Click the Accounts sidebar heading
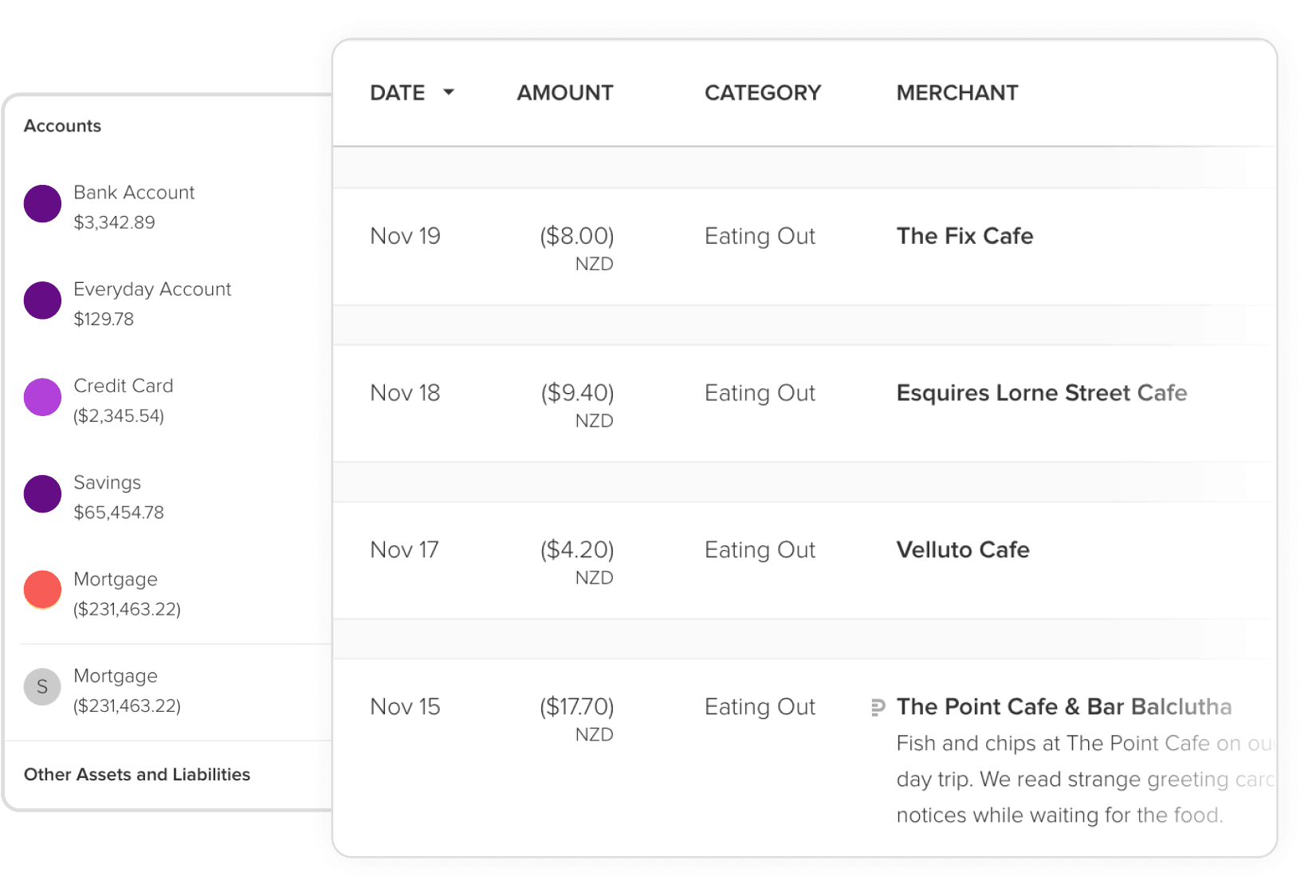The height and width of the screenshot is (896, 1316). (x=62, y=126)
